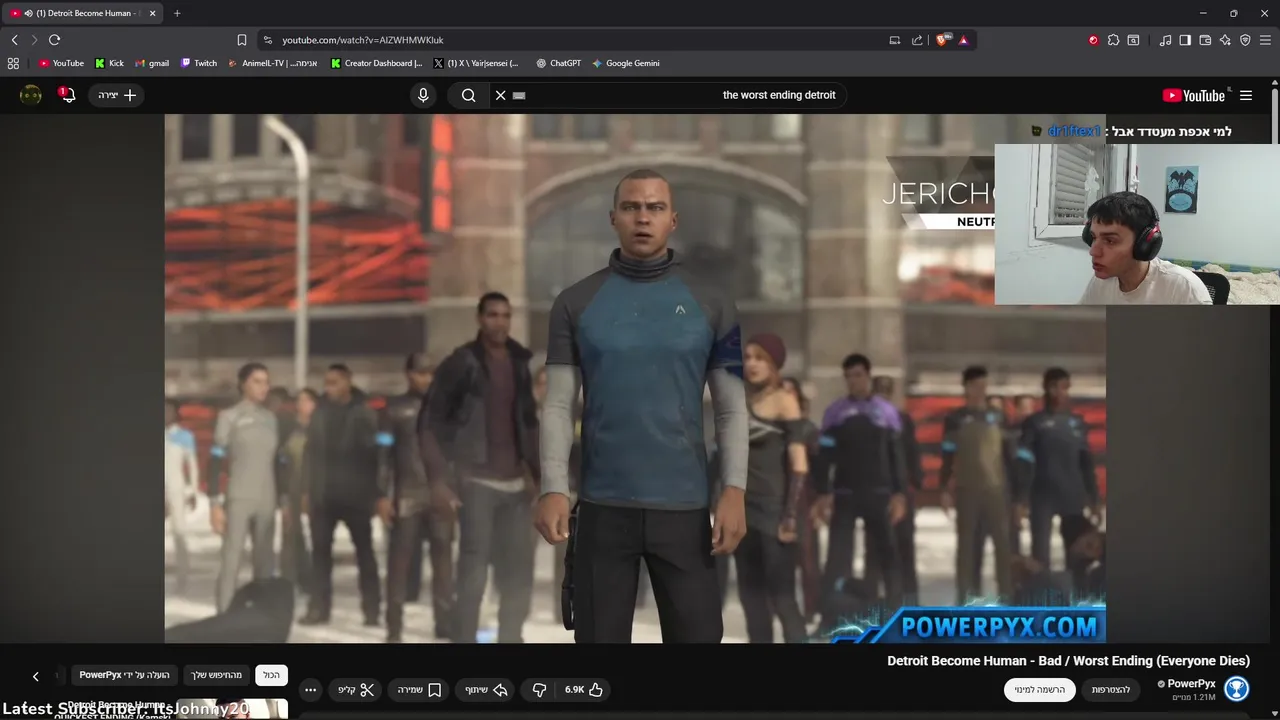Screen dimensions: 1280x720
Task: Open the PowerPyx channel avatar
Action: (1237, 689)
